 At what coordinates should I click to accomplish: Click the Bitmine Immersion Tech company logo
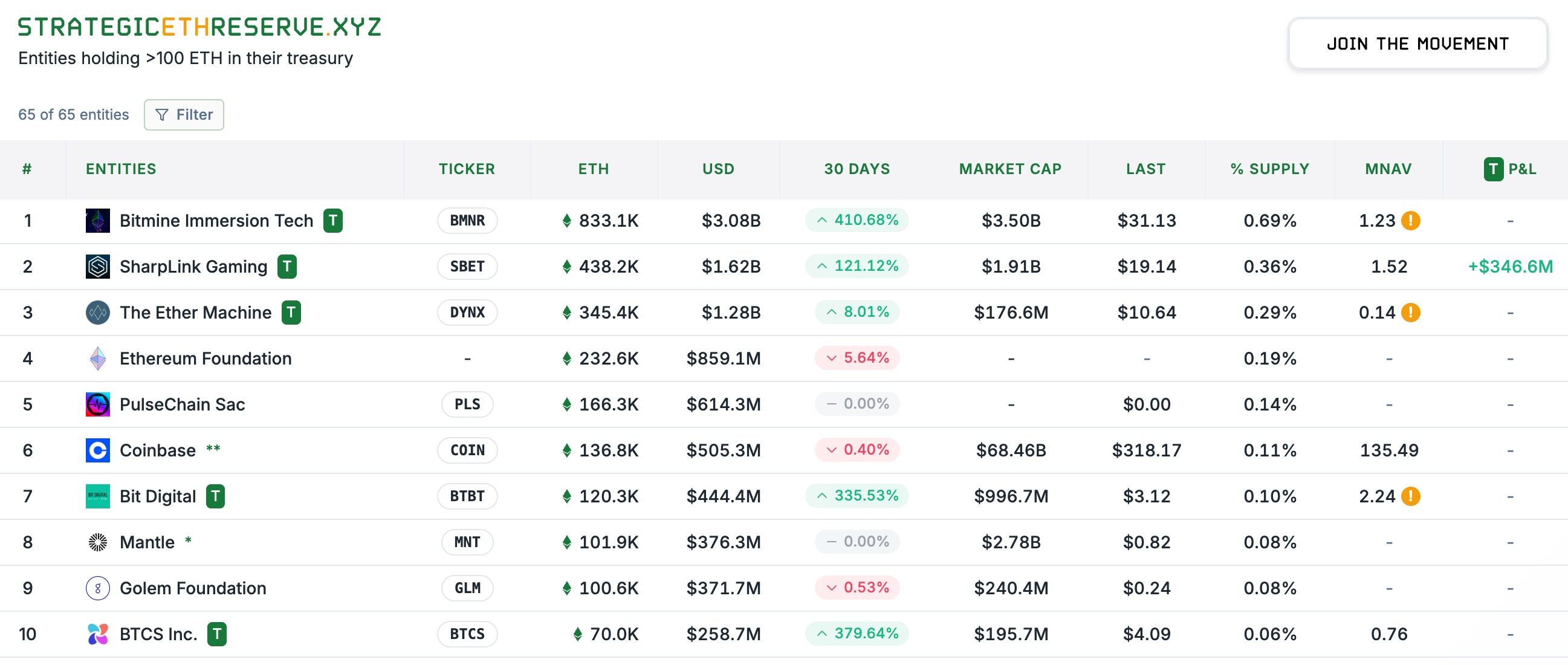click(97, 221)
